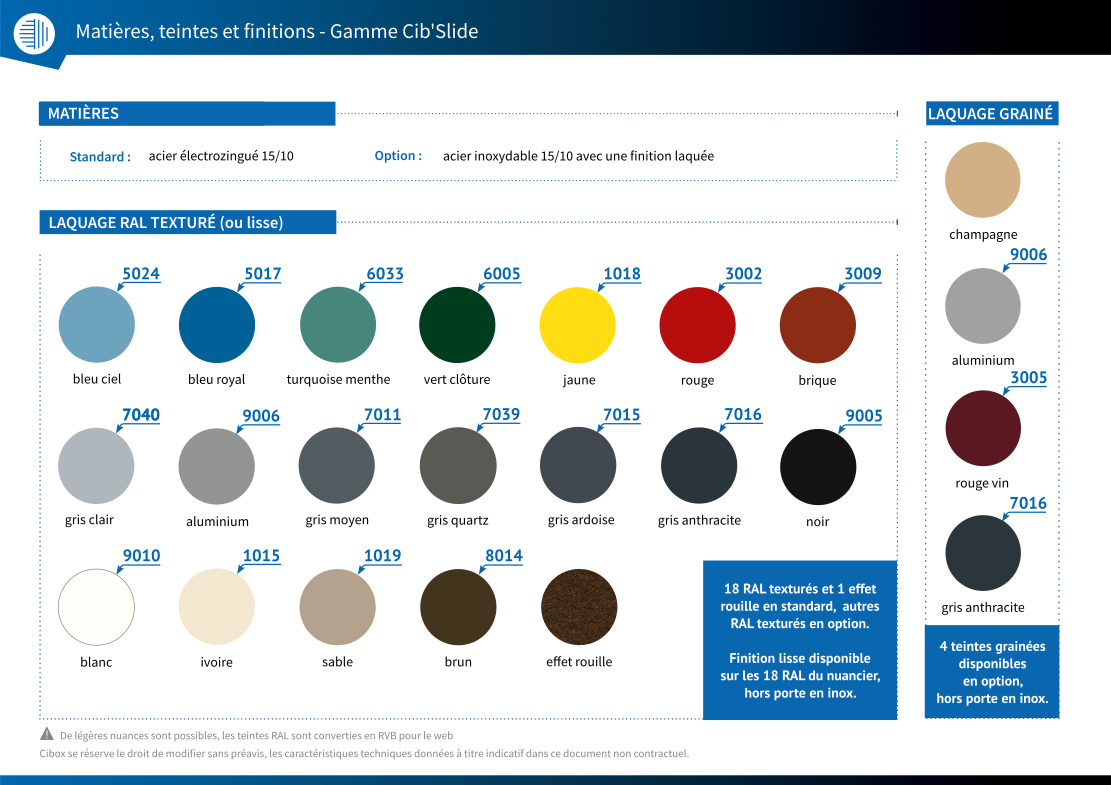This screenshot has height=785, width=1111.
Task: Click the RAL code 3009 label
Action: 863,273
